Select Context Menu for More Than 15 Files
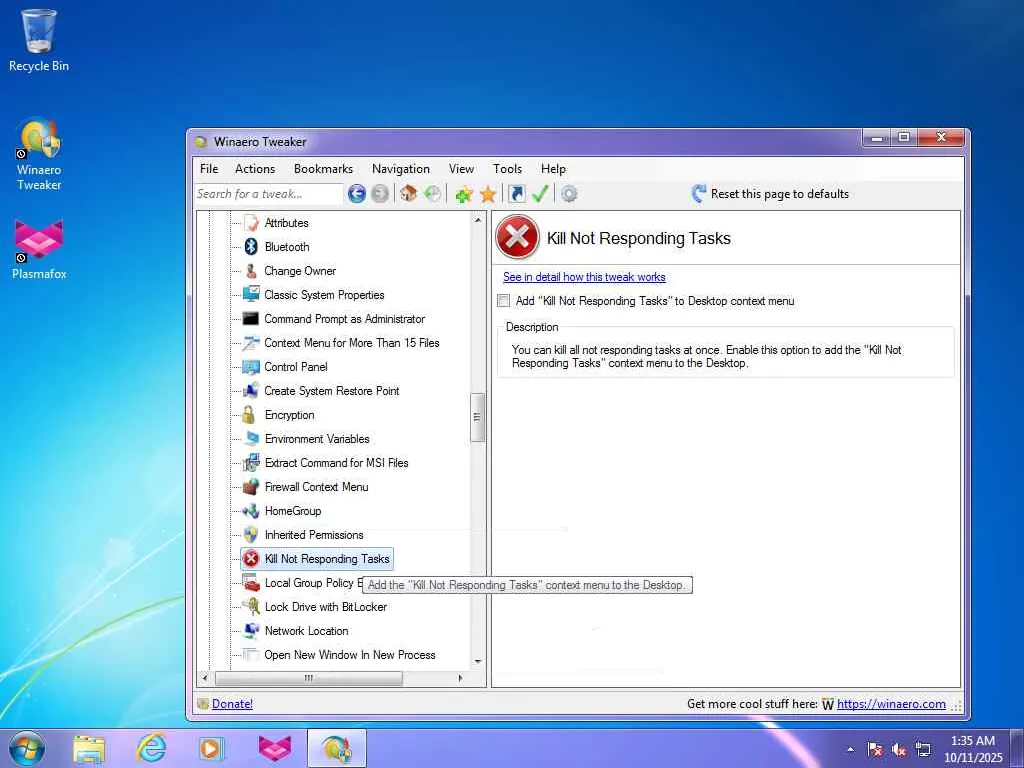The height and width of the screenshot is (768, 1024). pyautogui.click(x=351, y=343)
